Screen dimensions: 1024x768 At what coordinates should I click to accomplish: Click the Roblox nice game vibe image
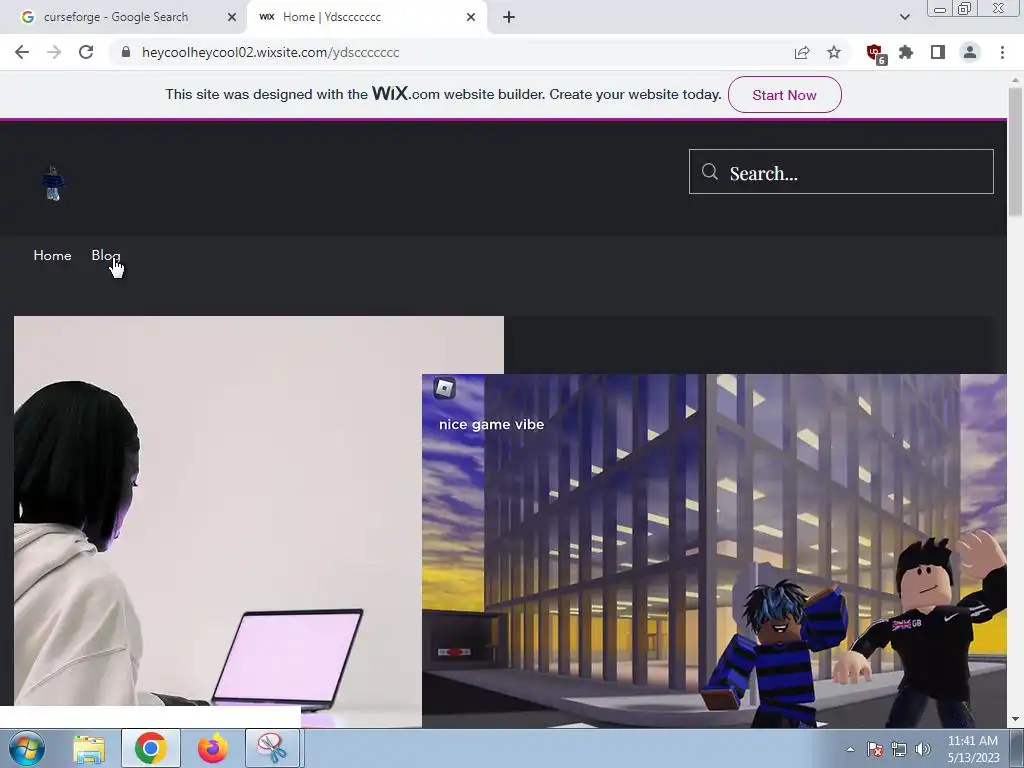(714, 551)
